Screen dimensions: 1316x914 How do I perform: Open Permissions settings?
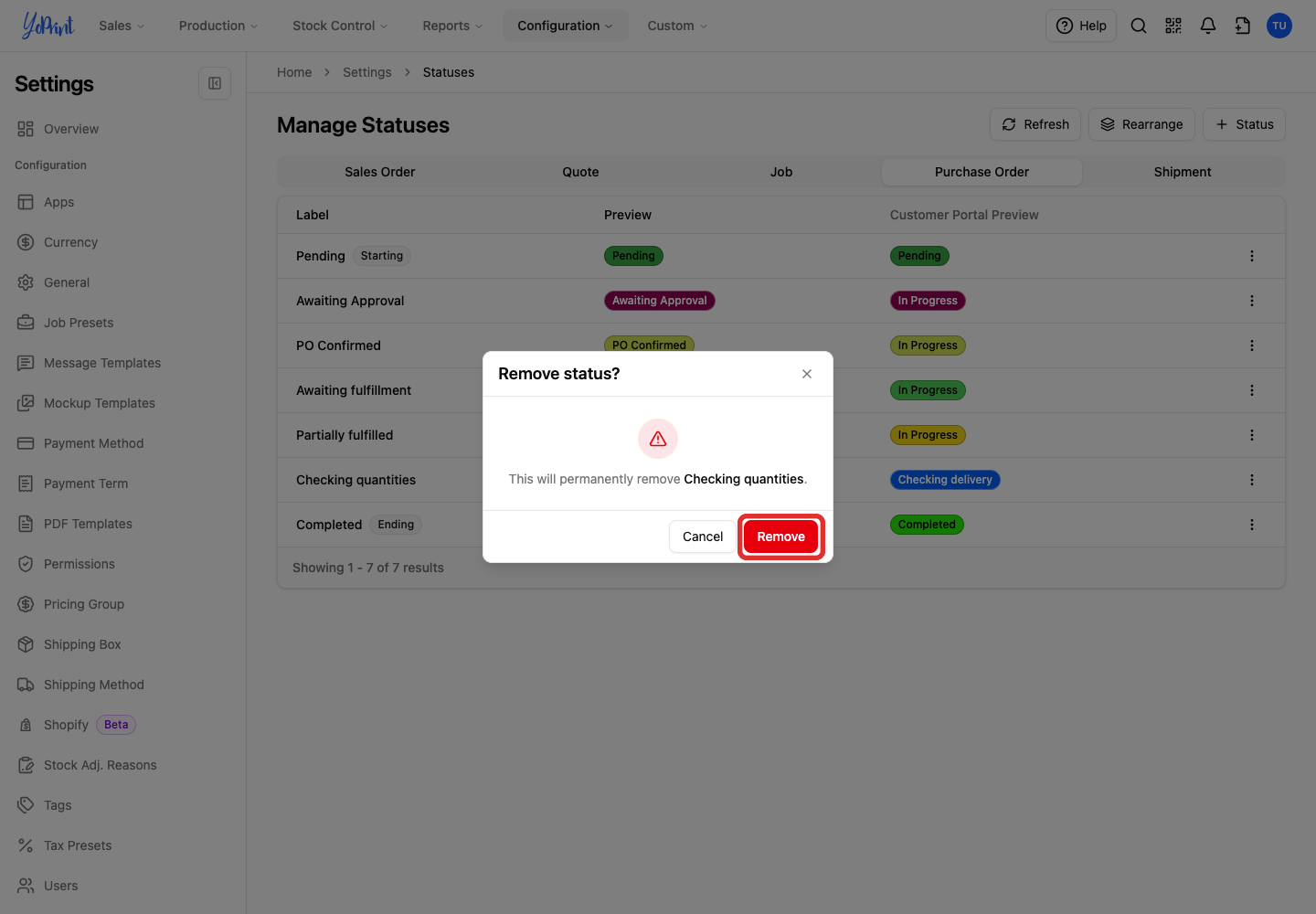tap(122, 564)
